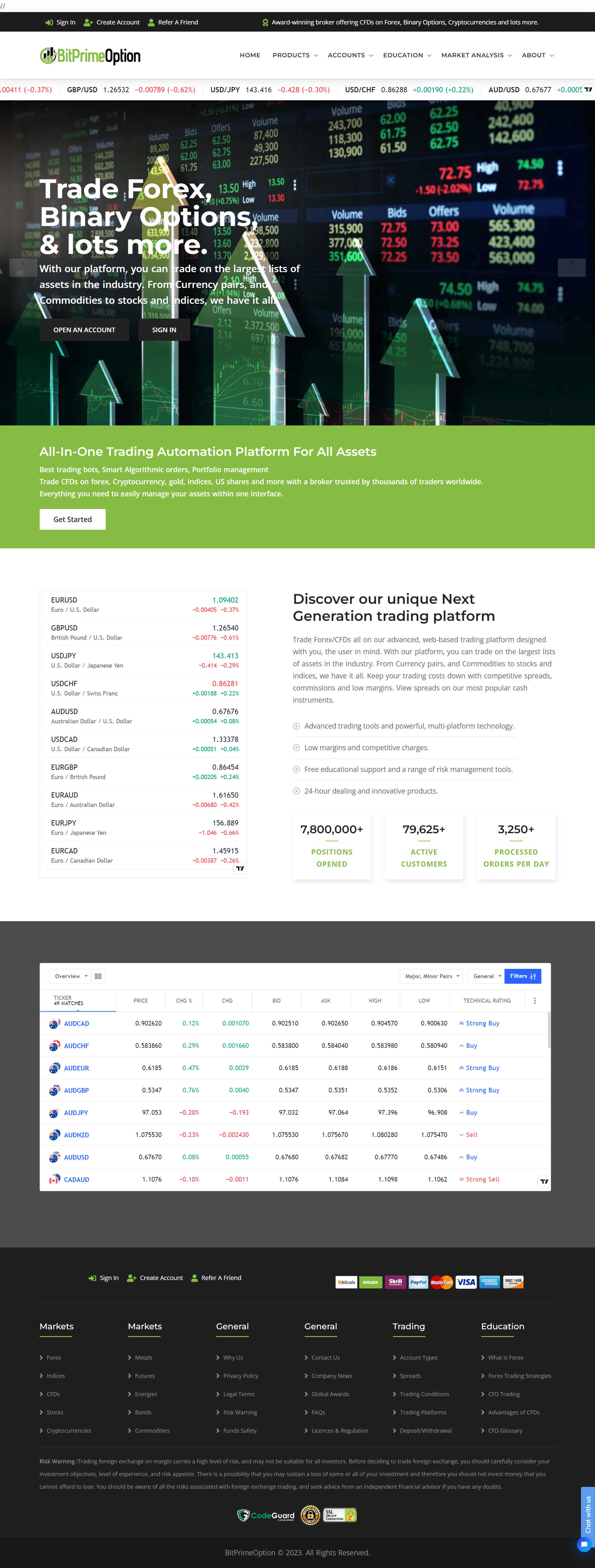Screen dimensions: 595x1568
Task: Open the Major, Minor Pairs dropdown
Action: click(x=432, y=976)
